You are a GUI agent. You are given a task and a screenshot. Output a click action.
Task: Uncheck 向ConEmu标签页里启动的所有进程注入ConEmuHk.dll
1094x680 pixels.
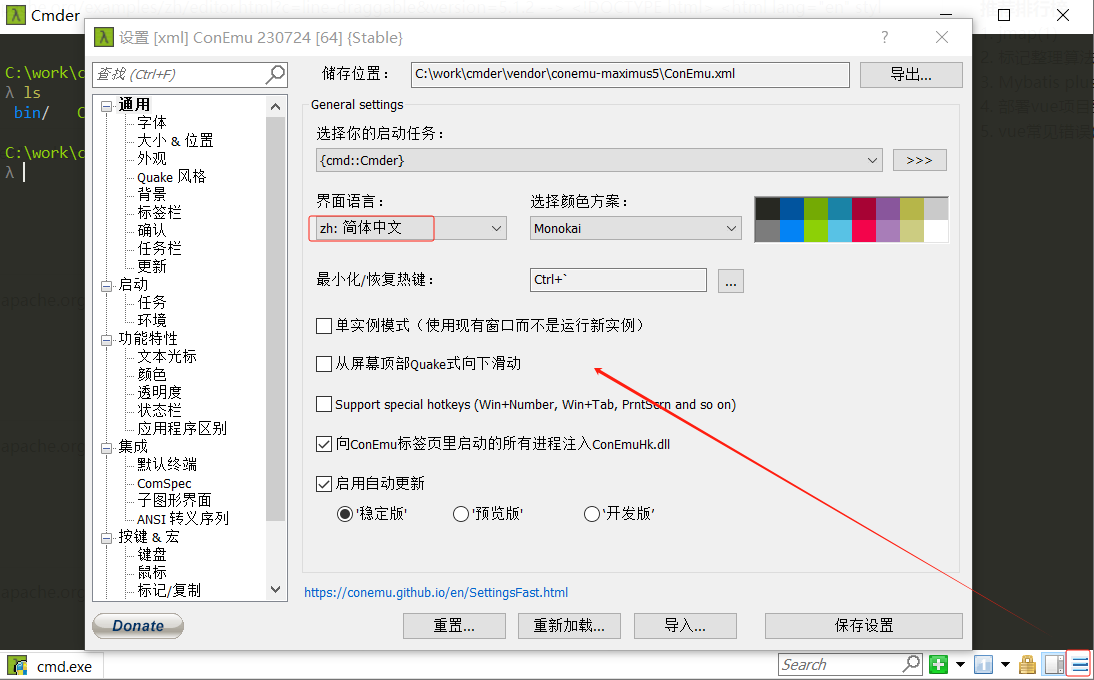[324, 444]
